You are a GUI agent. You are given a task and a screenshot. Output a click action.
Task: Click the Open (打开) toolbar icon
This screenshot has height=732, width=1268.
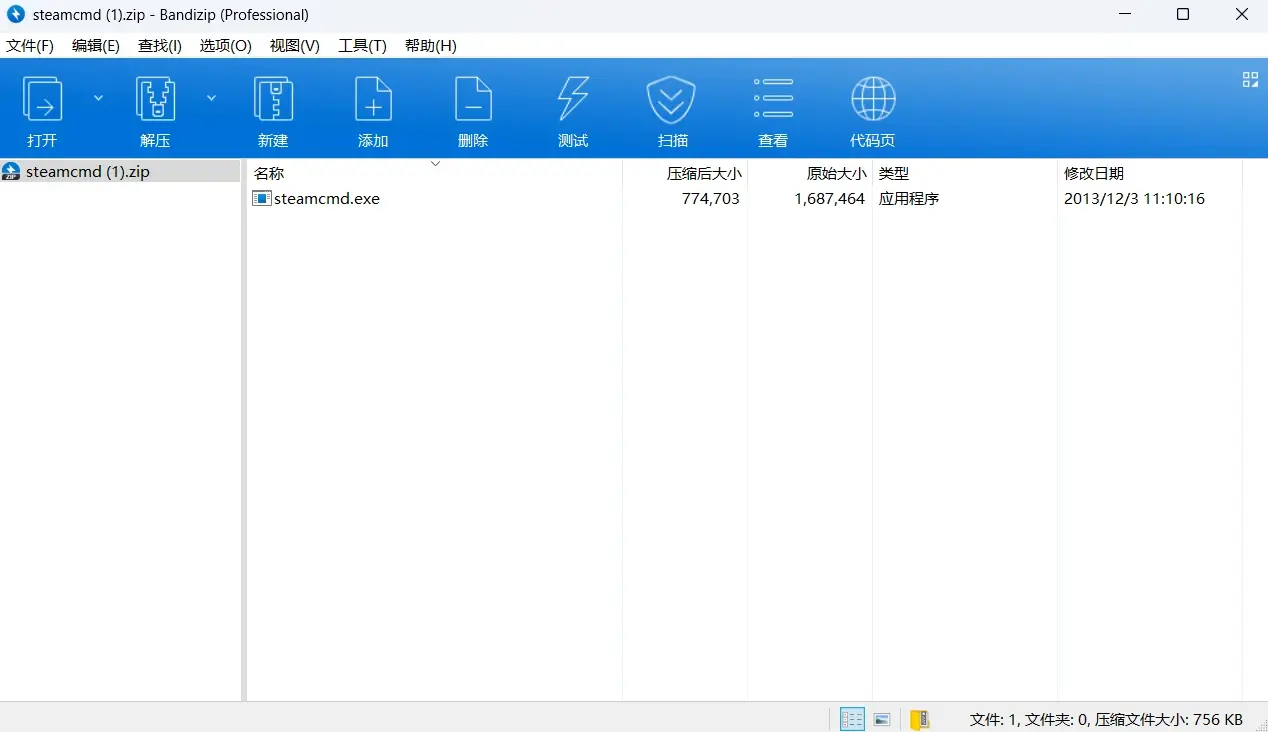tap(42, 100)
